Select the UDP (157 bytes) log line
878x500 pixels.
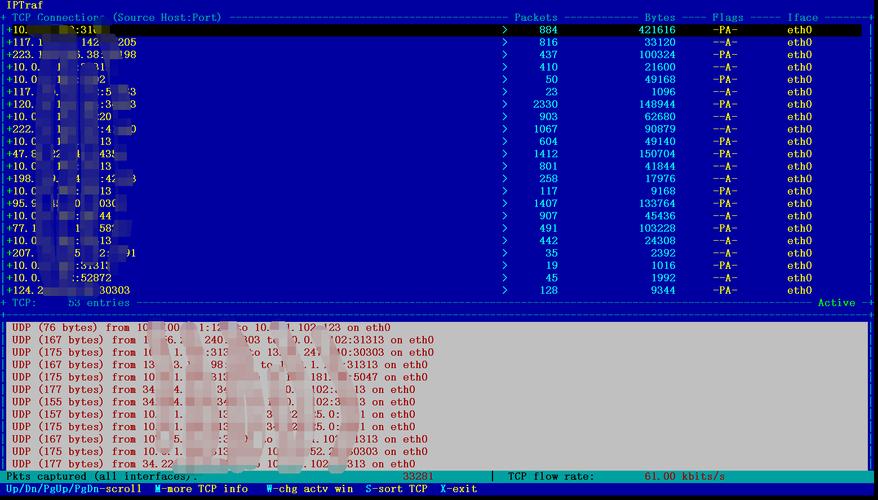(214, 414)
